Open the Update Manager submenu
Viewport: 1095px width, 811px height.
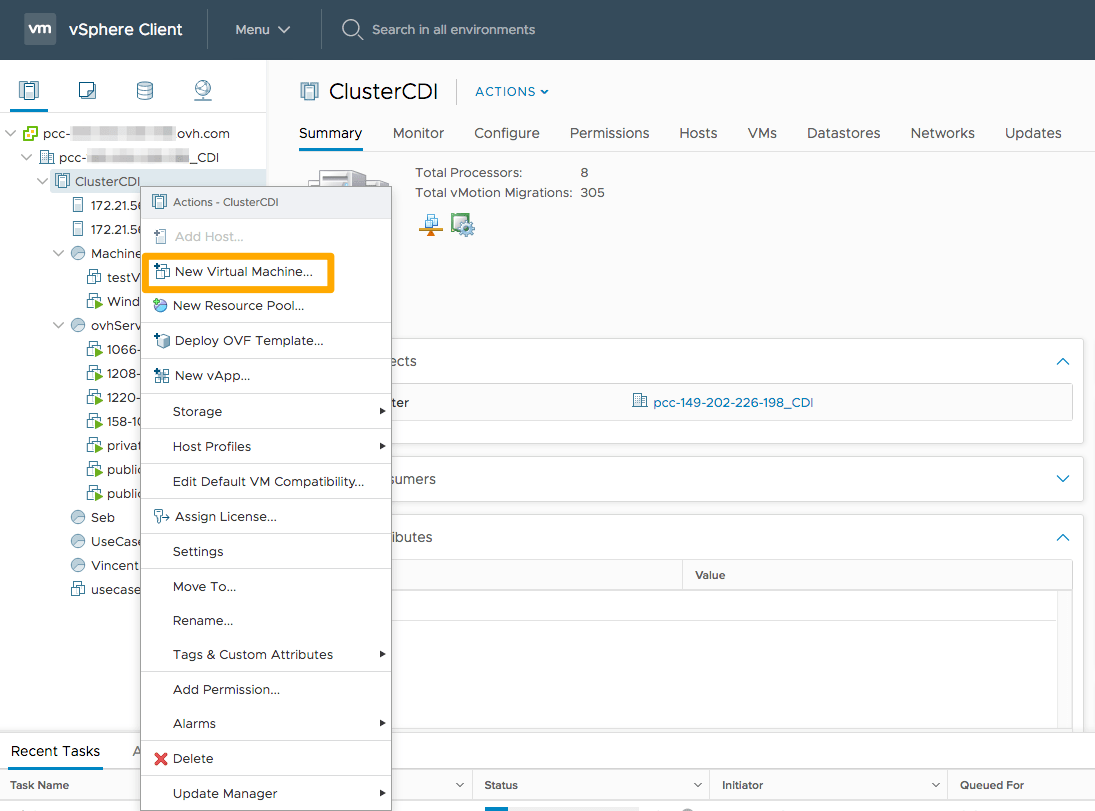pos(266,794)
